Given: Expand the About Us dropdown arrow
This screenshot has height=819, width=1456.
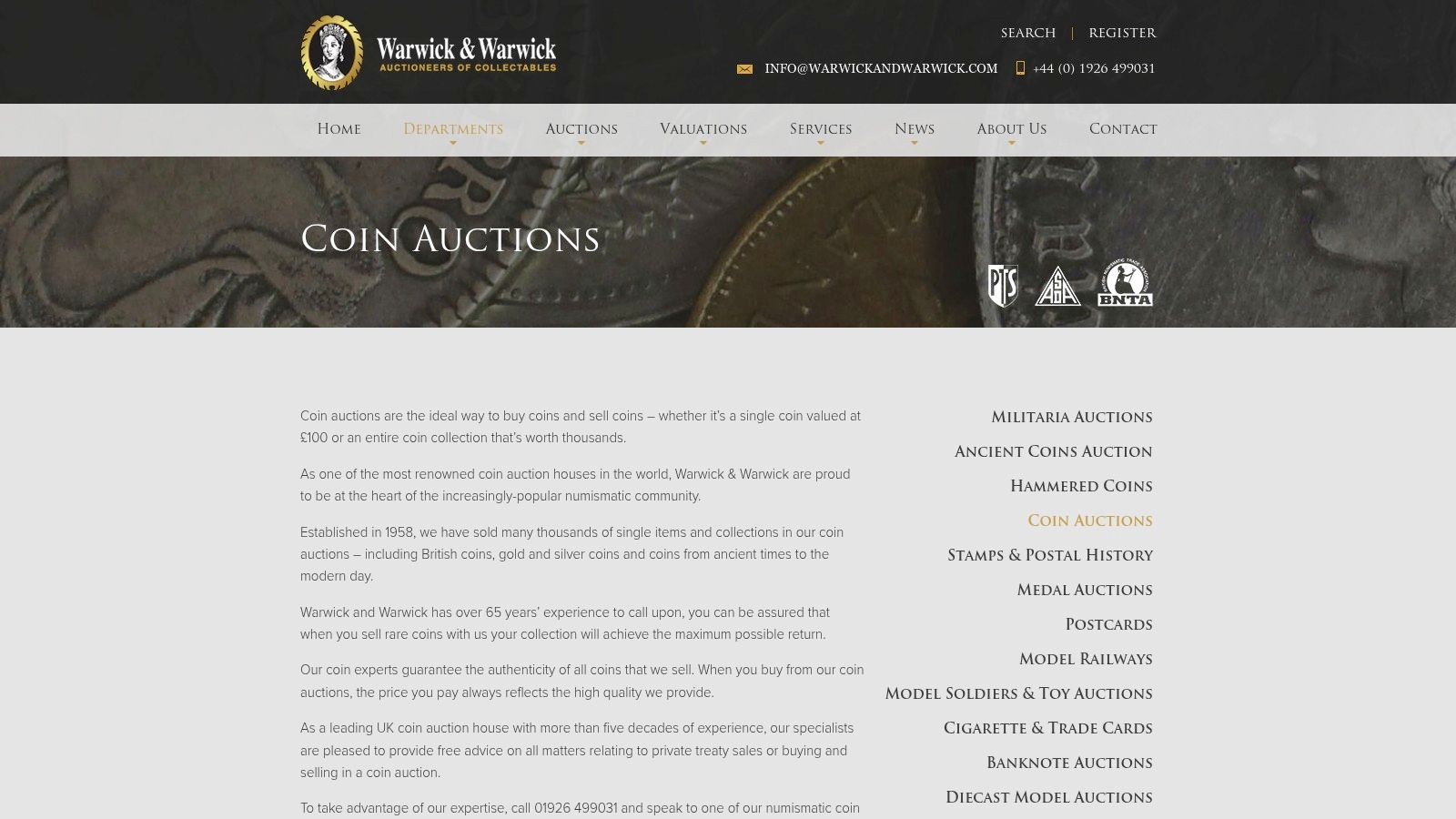Looking at the screenshot, I should (1012, 144).
